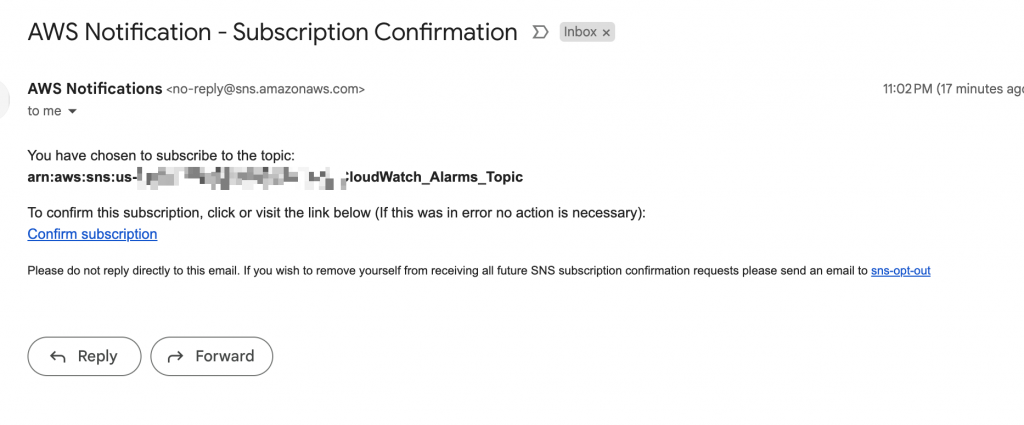Click sender name AWS Notifications

click(x=95, y=89)
